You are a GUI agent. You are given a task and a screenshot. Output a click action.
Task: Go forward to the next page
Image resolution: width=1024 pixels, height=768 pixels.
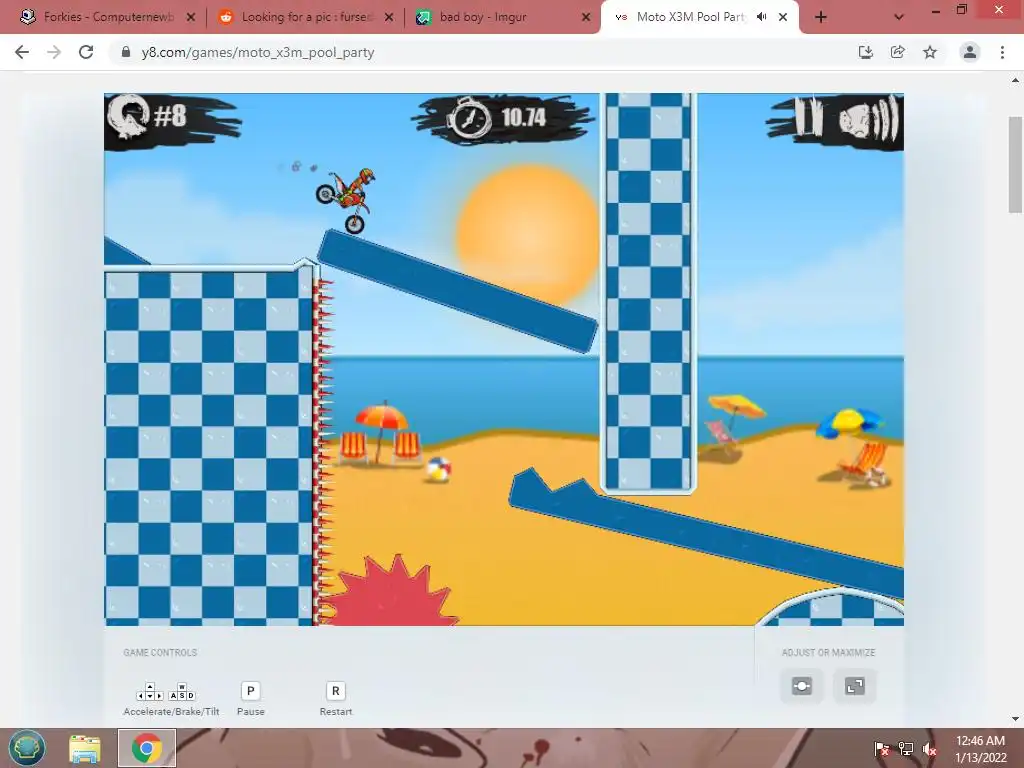[x=54, y=52]
